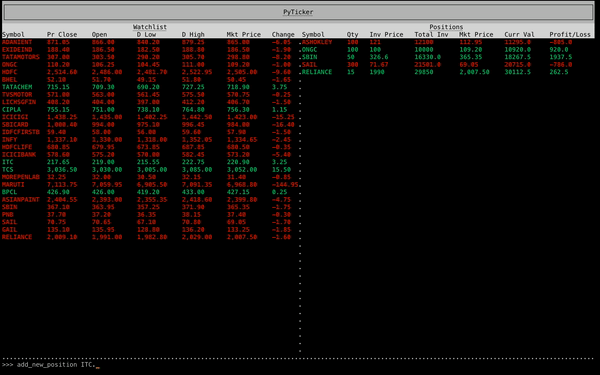Screen dimensions: 600x375
Task: Select ASHOKLEY symbol in Positions
Action: 317,42
